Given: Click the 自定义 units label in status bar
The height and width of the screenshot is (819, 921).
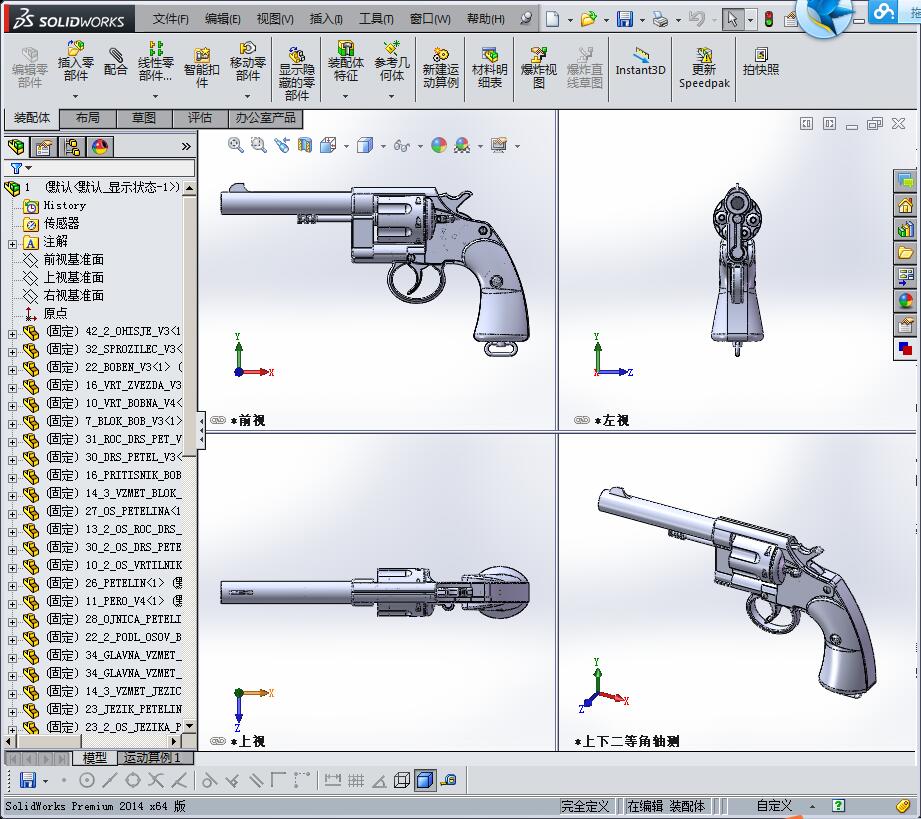Looking at the screenshot, I should click(774, 805).
